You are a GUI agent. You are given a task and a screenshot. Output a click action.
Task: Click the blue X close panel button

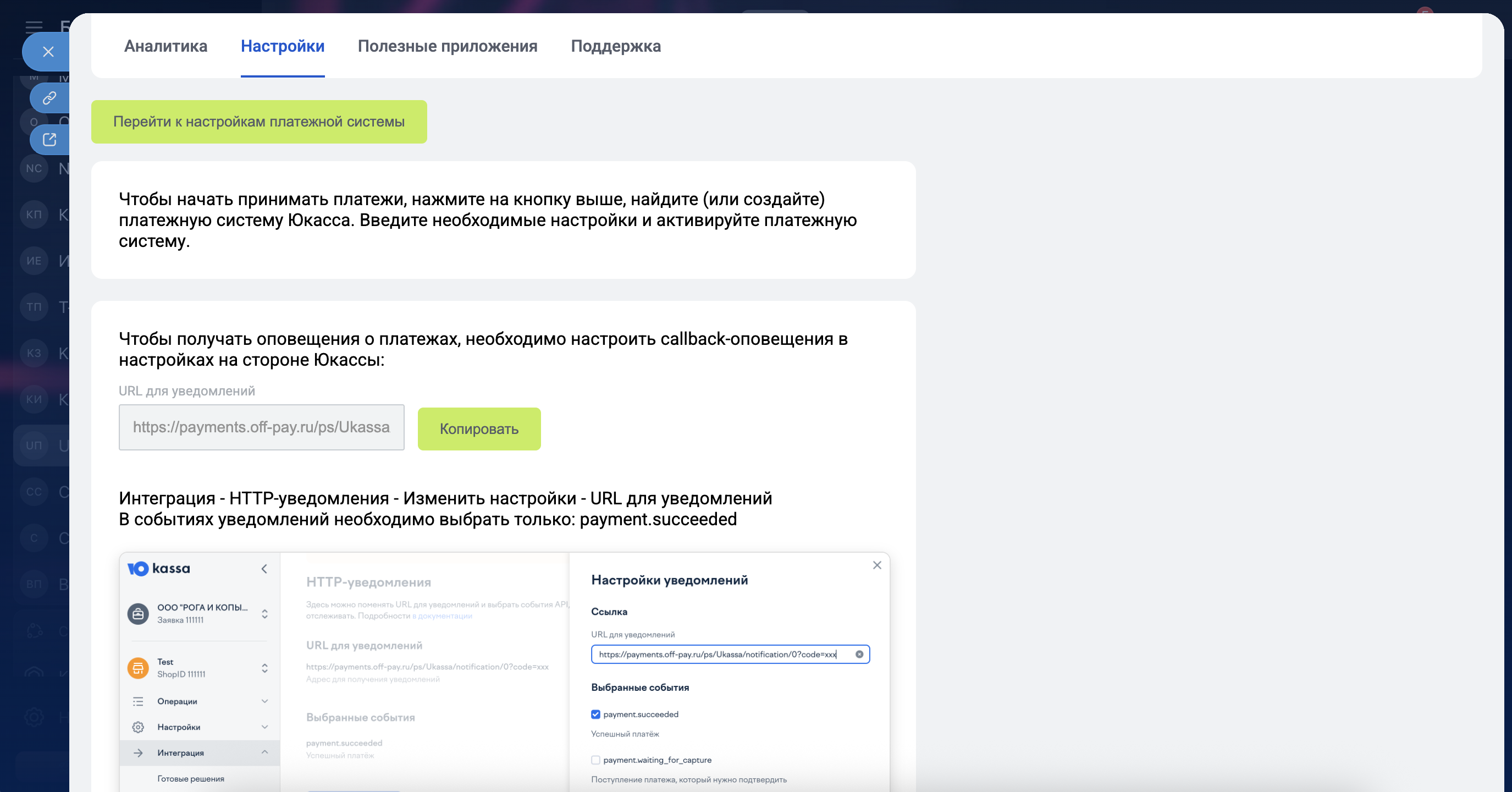pyautogui.click(x=48, y=52)
